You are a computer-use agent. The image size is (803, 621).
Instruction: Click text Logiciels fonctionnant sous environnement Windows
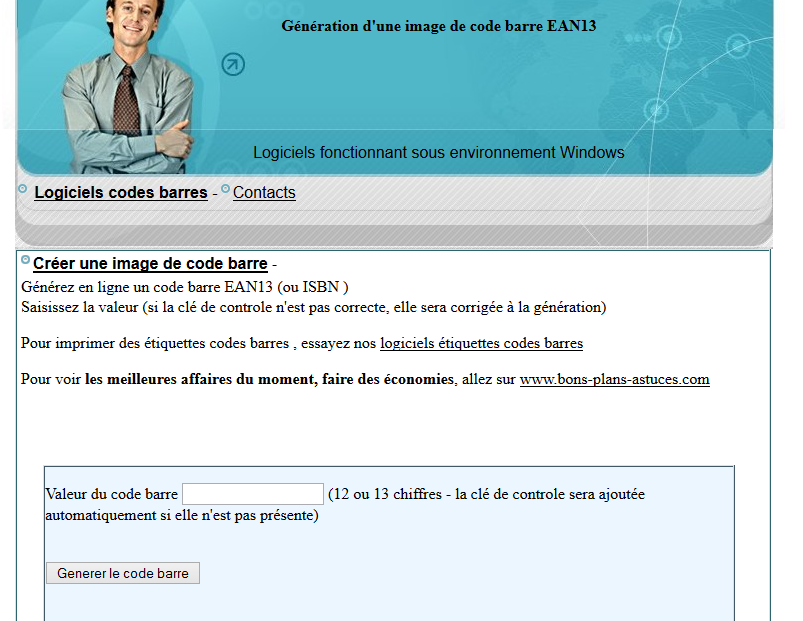(x=439, y=153)
